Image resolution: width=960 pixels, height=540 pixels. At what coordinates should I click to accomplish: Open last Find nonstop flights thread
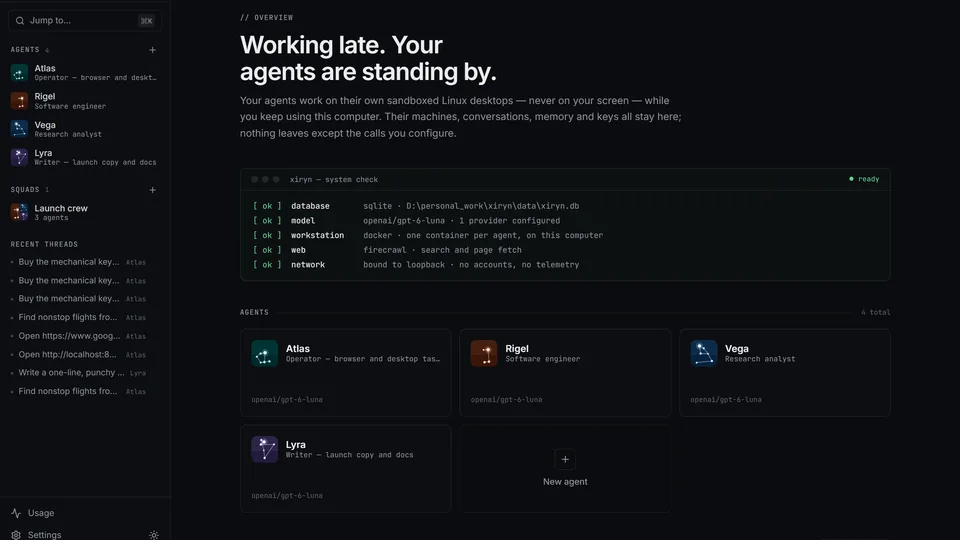pos(80,391)
